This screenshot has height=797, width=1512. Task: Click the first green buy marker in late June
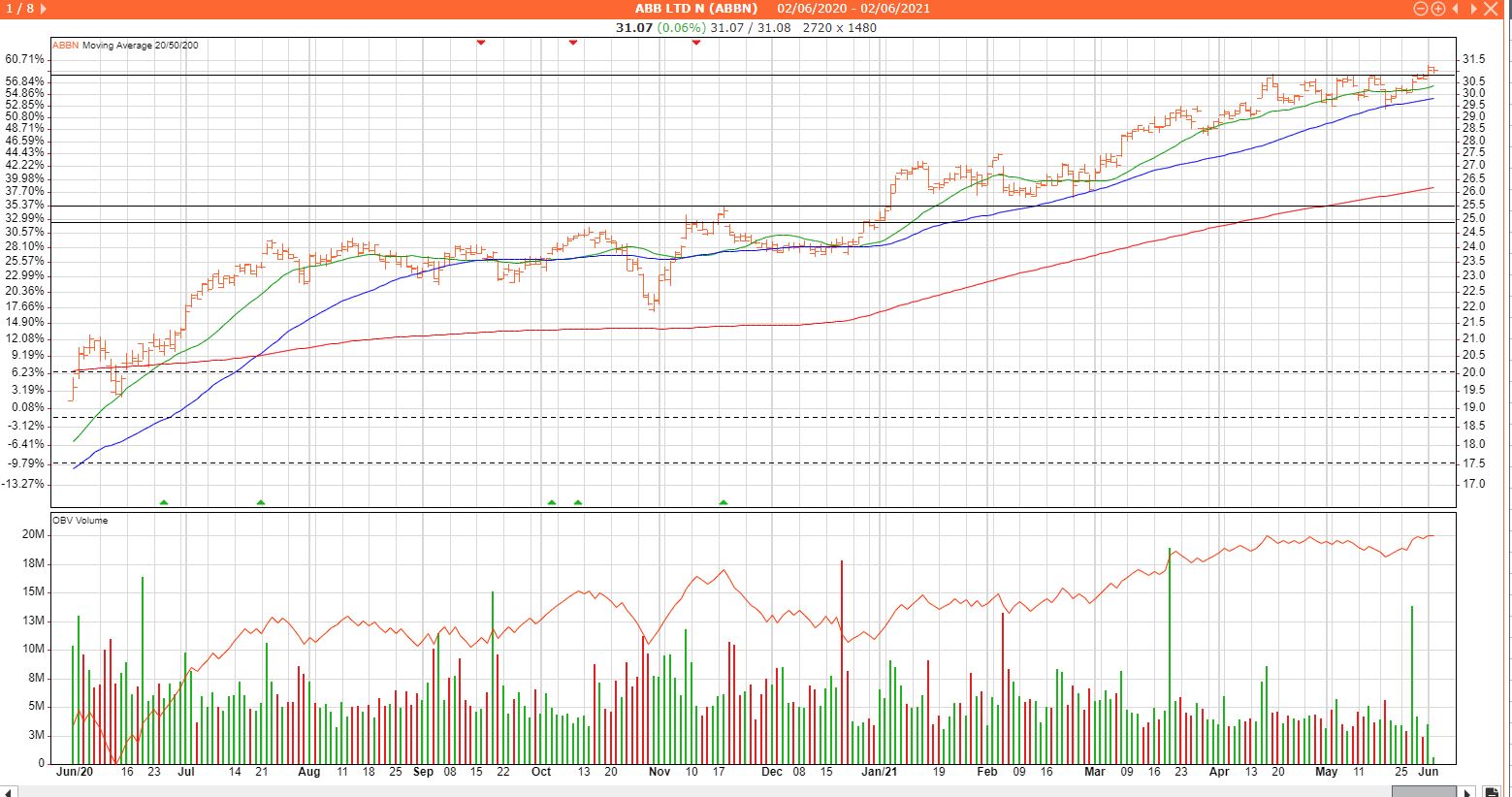coord(164,502)
